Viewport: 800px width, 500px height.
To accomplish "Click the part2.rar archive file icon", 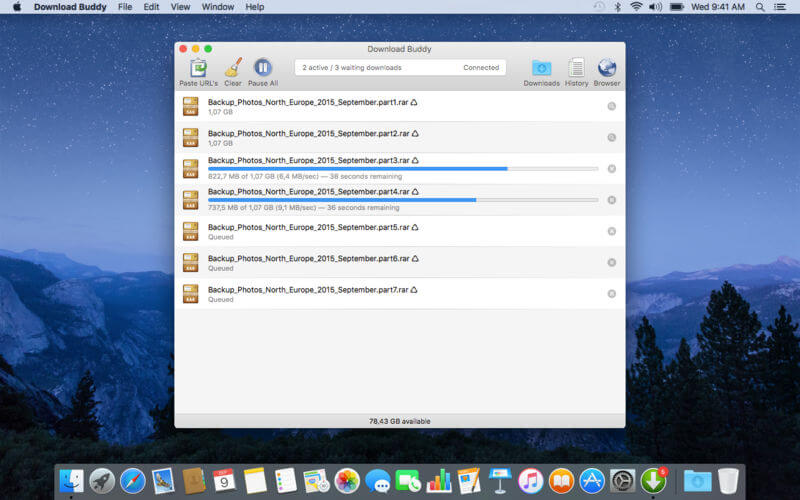I will pos(190,138).
